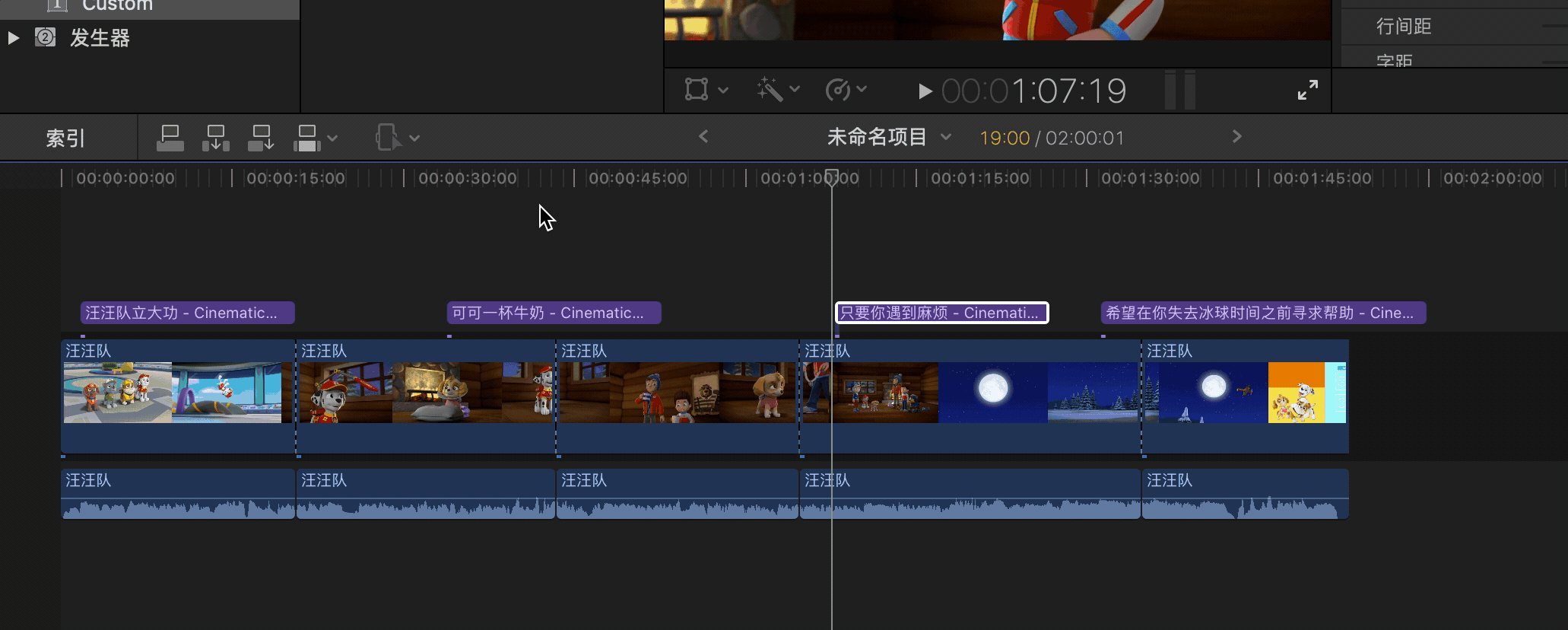Open the Transform tool dropdown chevron

pyautogui.click(x=723, y=91)
